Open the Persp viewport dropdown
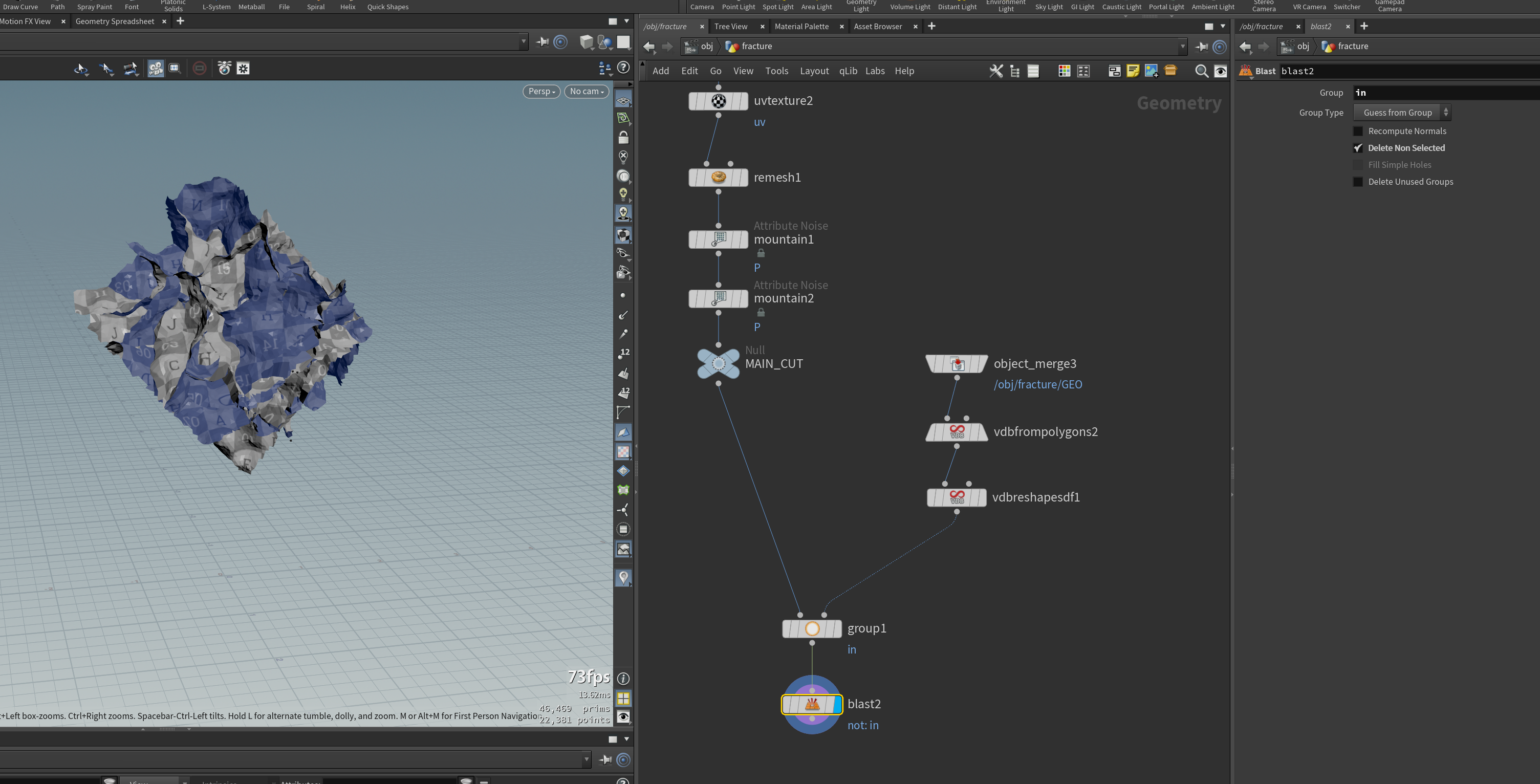 [541, 92]
